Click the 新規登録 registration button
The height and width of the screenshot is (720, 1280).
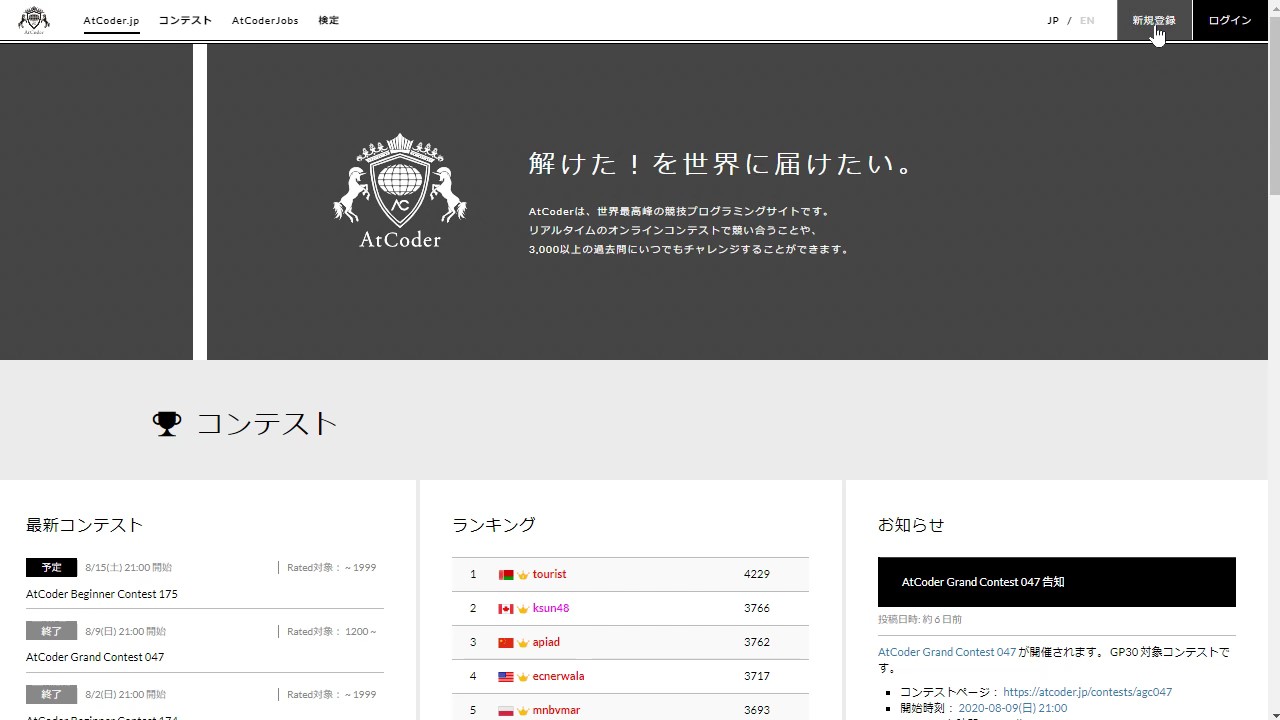tap(1154, 19)
